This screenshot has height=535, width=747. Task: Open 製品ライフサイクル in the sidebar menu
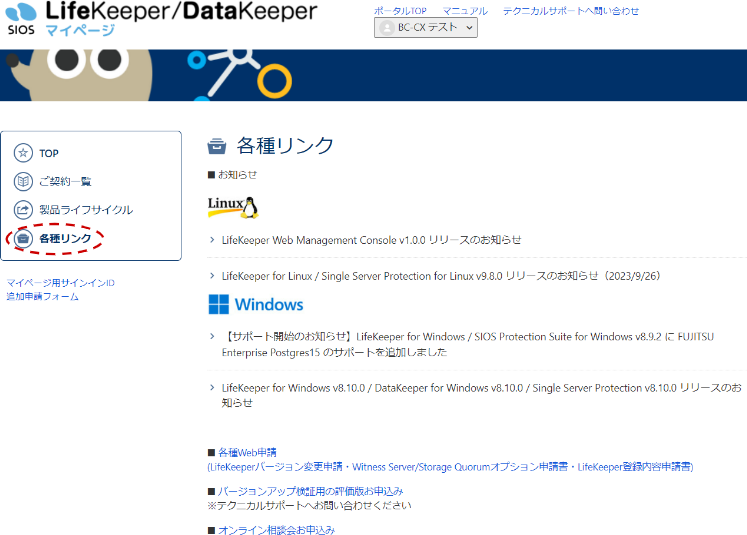pyautogui.click(x=86, y=210)
